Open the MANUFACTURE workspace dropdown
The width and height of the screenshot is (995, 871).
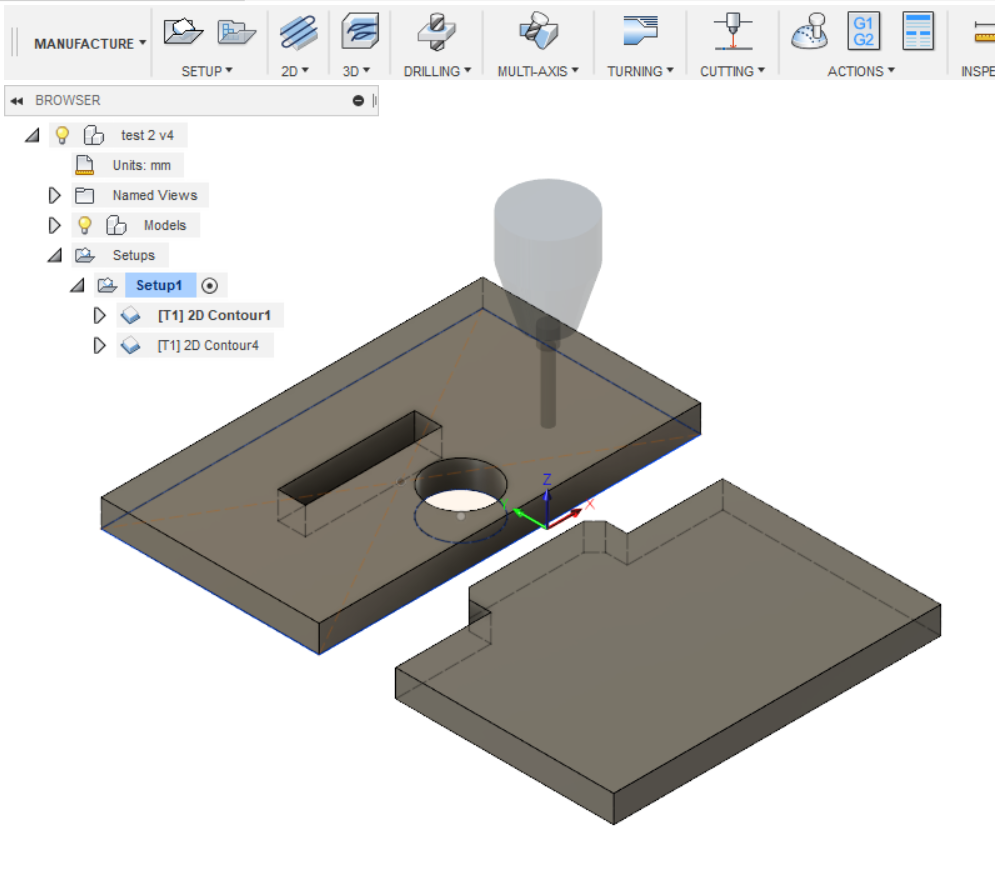click(x=89, y=44)
